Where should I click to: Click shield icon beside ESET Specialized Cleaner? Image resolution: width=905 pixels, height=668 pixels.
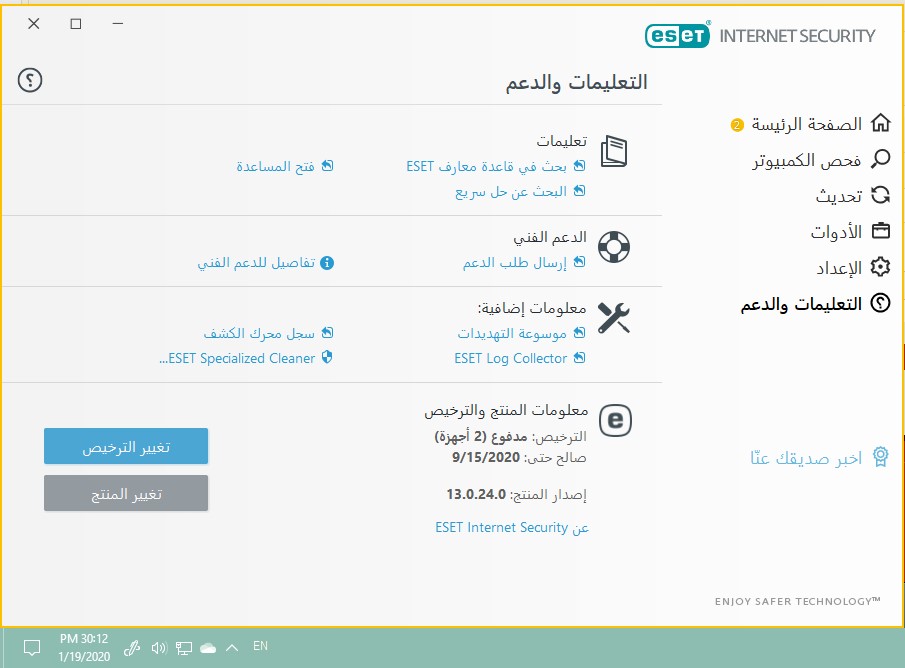[327, 357]
